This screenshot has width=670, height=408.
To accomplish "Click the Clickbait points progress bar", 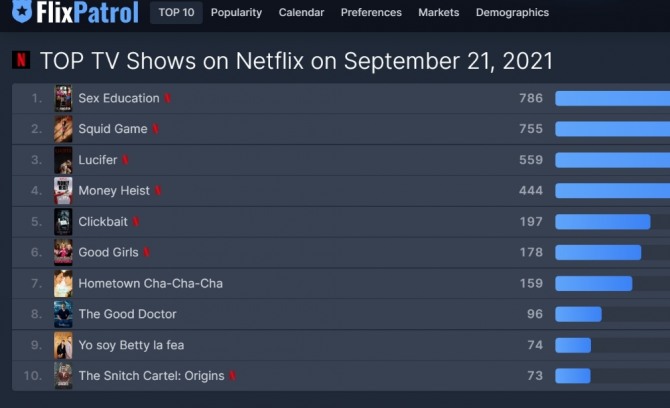I will [x=603, y=222].
